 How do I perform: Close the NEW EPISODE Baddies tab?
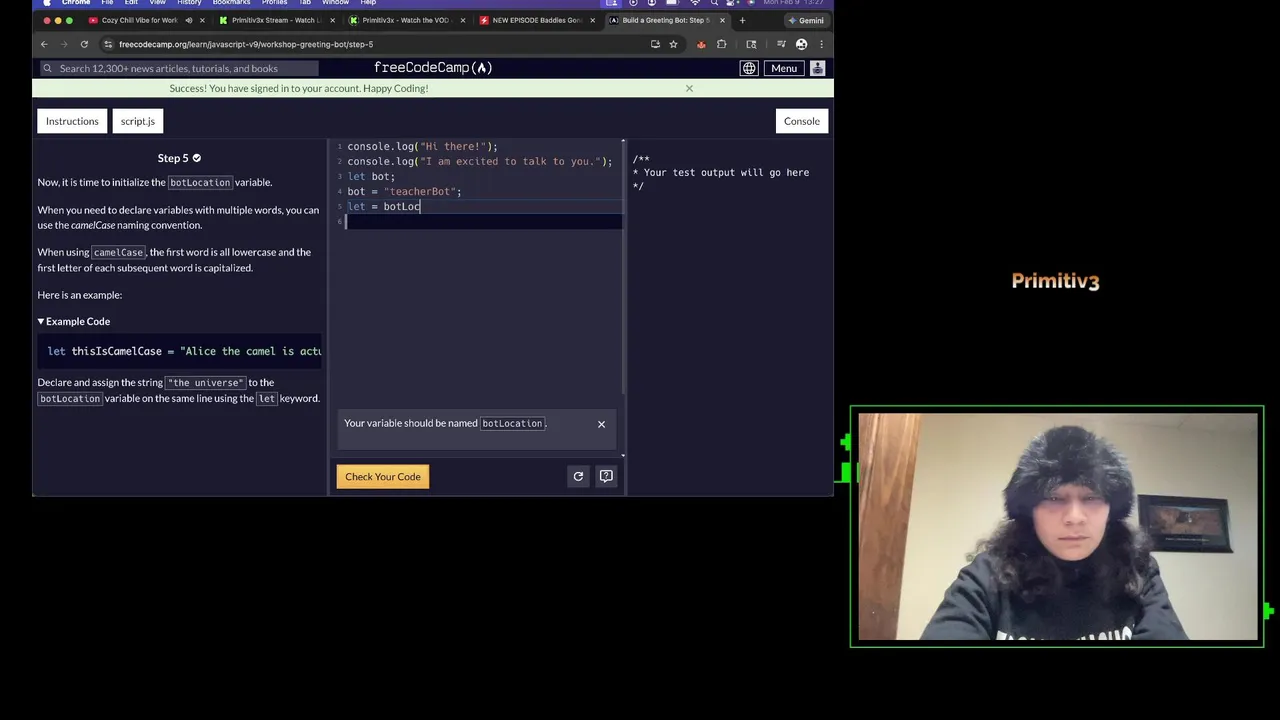tap(593, 20)
